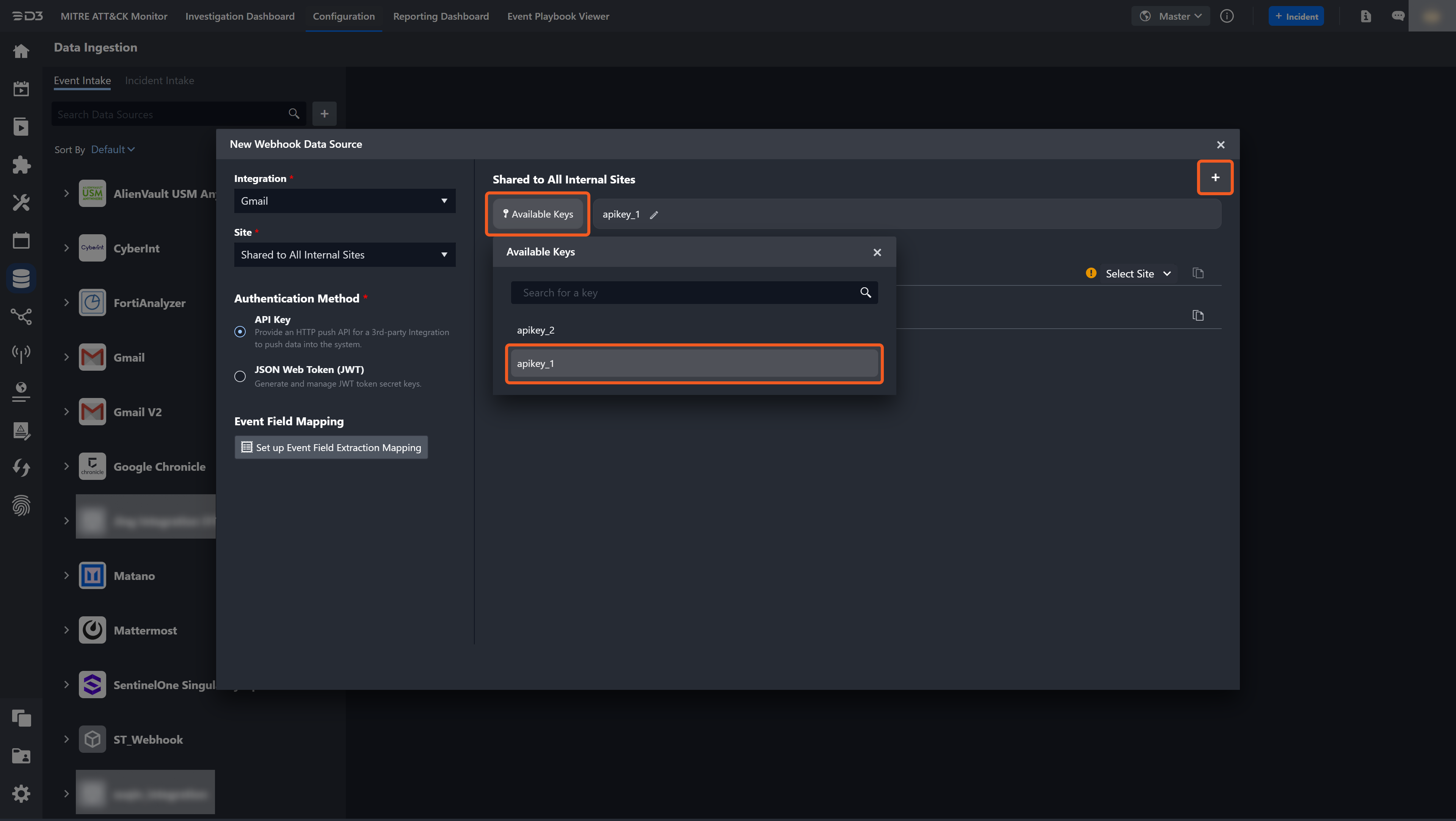
Task: Open the gear Settings icon in sidebar
Action: point(21,793)
